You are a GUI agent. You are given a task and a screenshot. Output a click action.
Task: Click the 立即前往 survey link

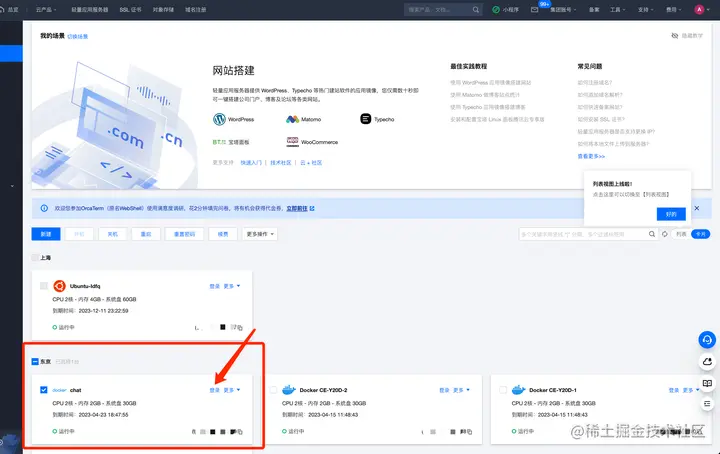tap(300, 208)
